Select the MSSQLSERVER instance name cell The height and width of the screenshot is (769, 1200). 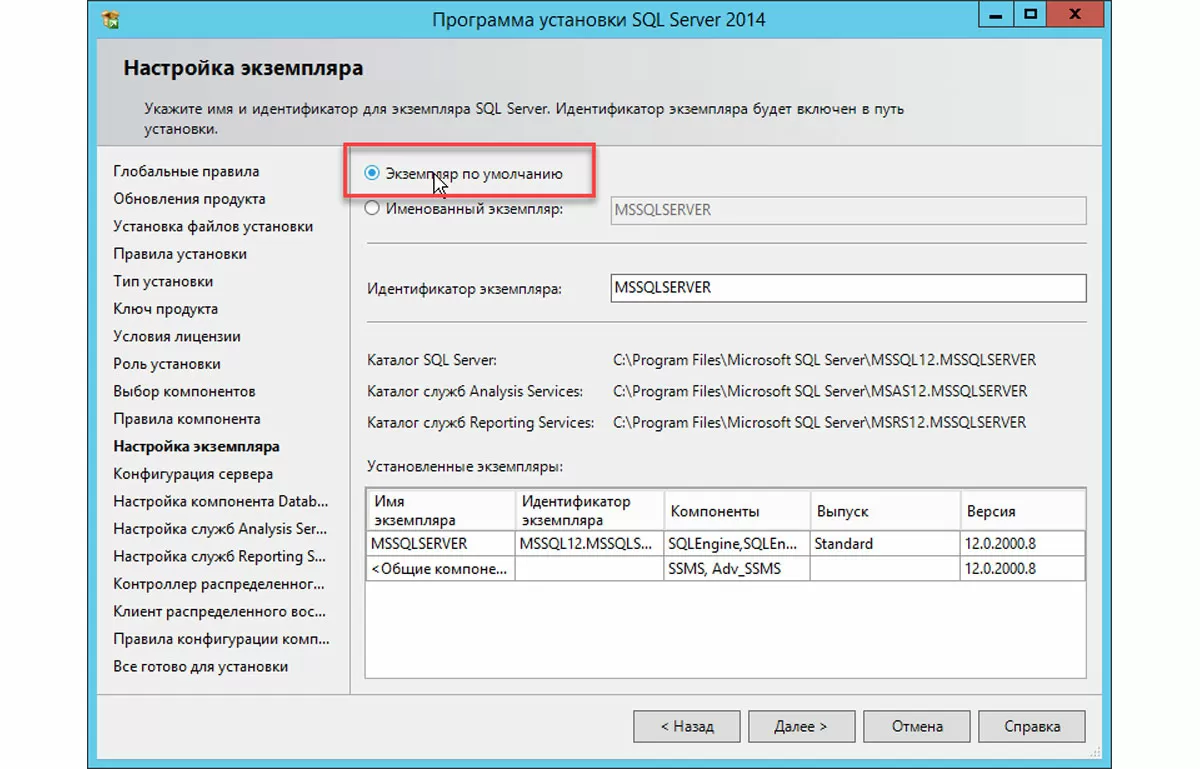click(441, 544)
